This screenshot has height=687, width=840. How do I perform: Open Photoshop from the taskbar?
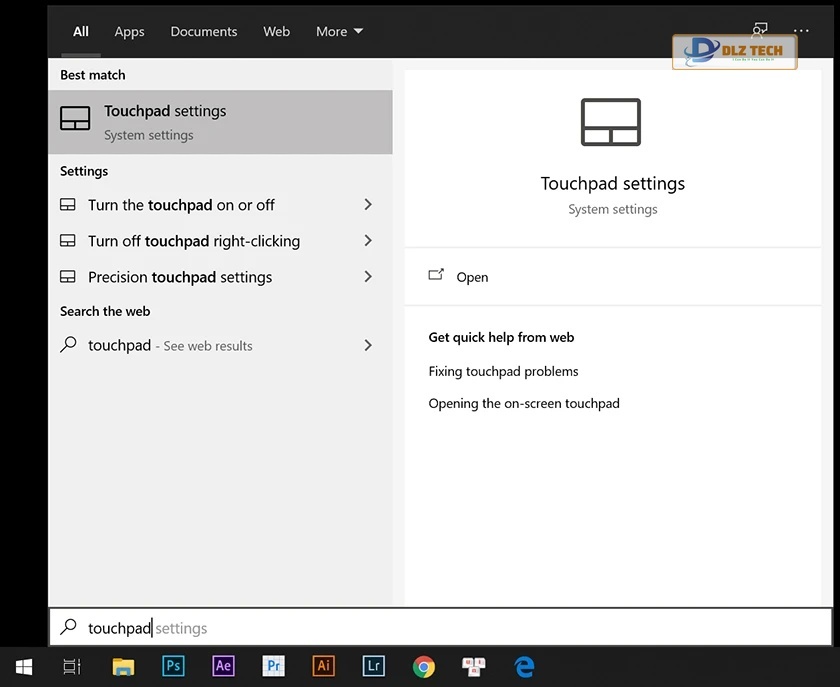(173, 666)
